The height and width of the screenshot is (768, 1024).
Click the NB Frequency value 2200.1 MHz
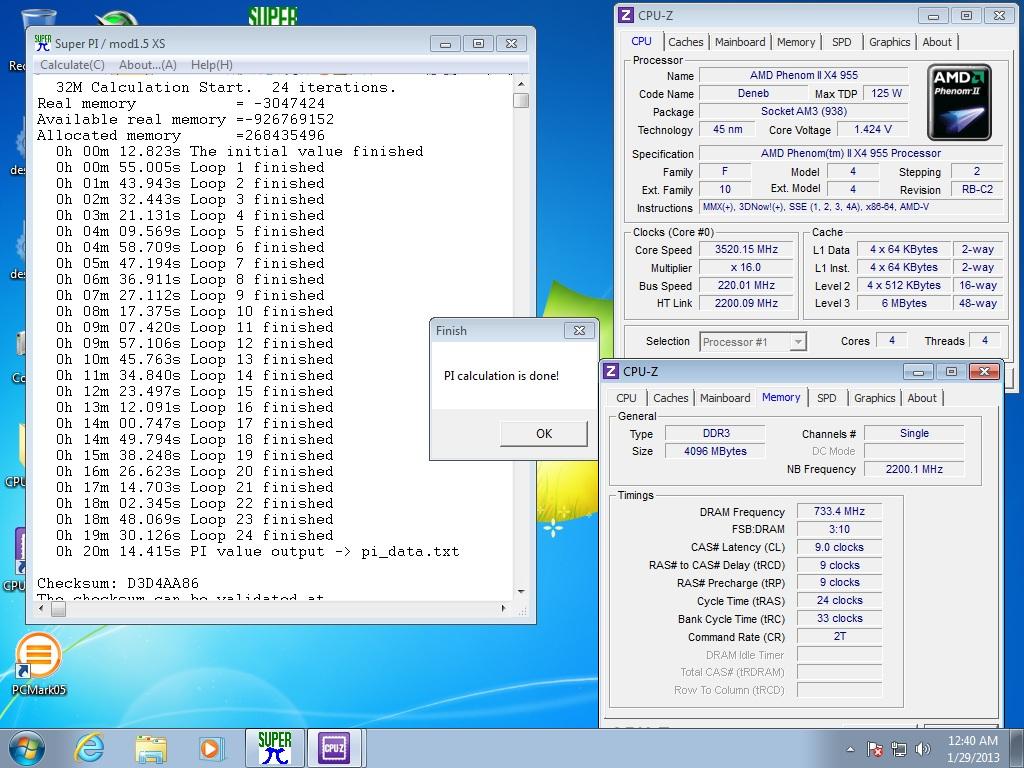tap(914, 469)
